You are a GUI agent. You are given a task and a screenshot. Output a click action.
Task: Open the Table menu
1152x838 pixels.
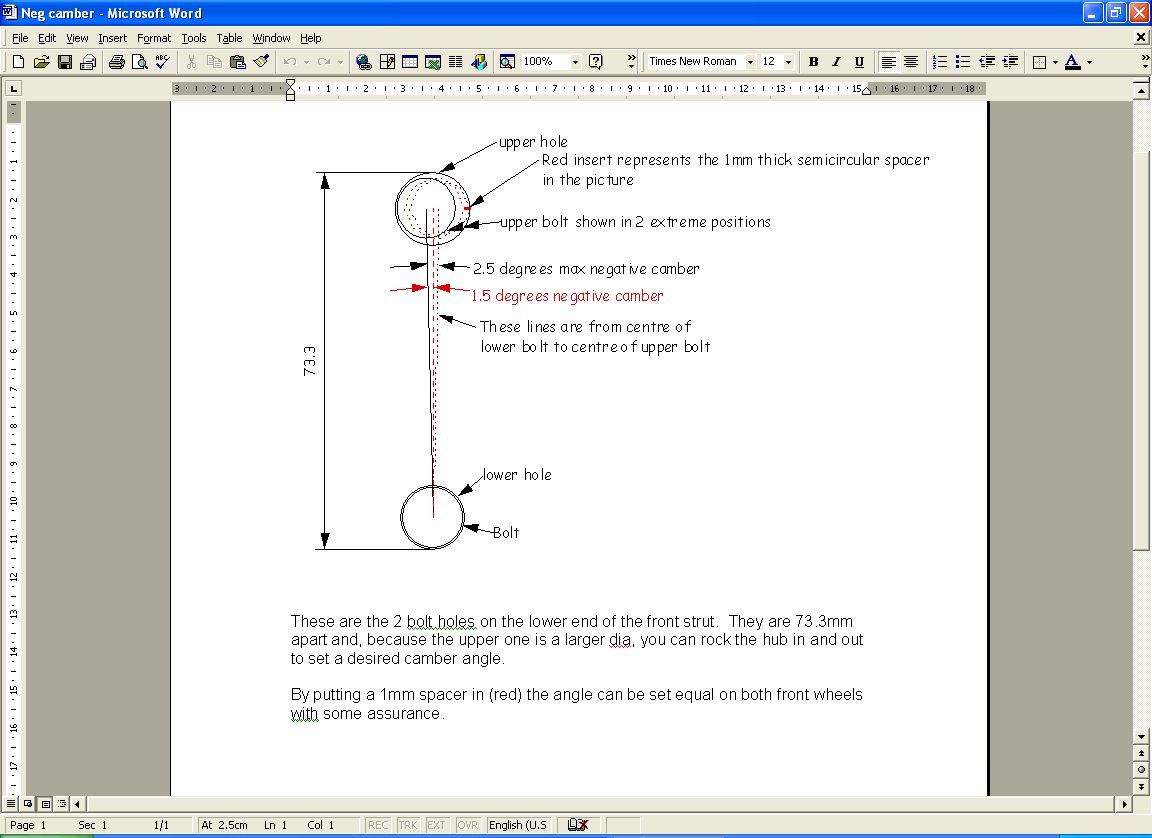click(229, 38)
